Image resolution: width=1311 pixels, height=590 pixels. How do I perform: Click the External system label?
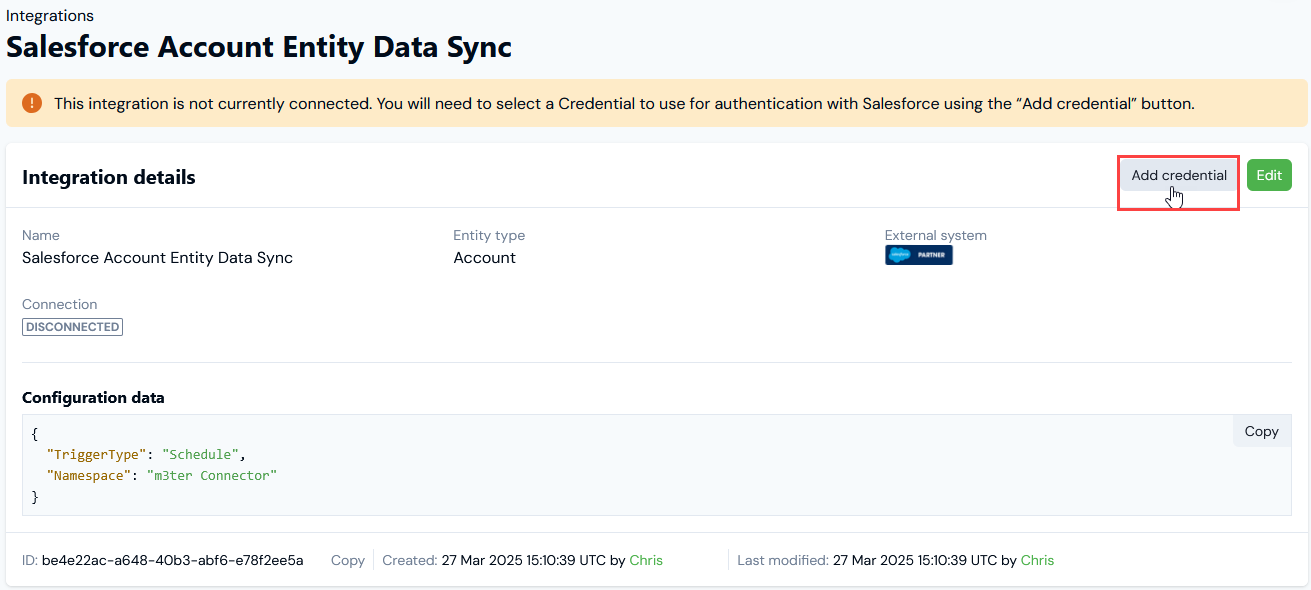click(936, 236)
